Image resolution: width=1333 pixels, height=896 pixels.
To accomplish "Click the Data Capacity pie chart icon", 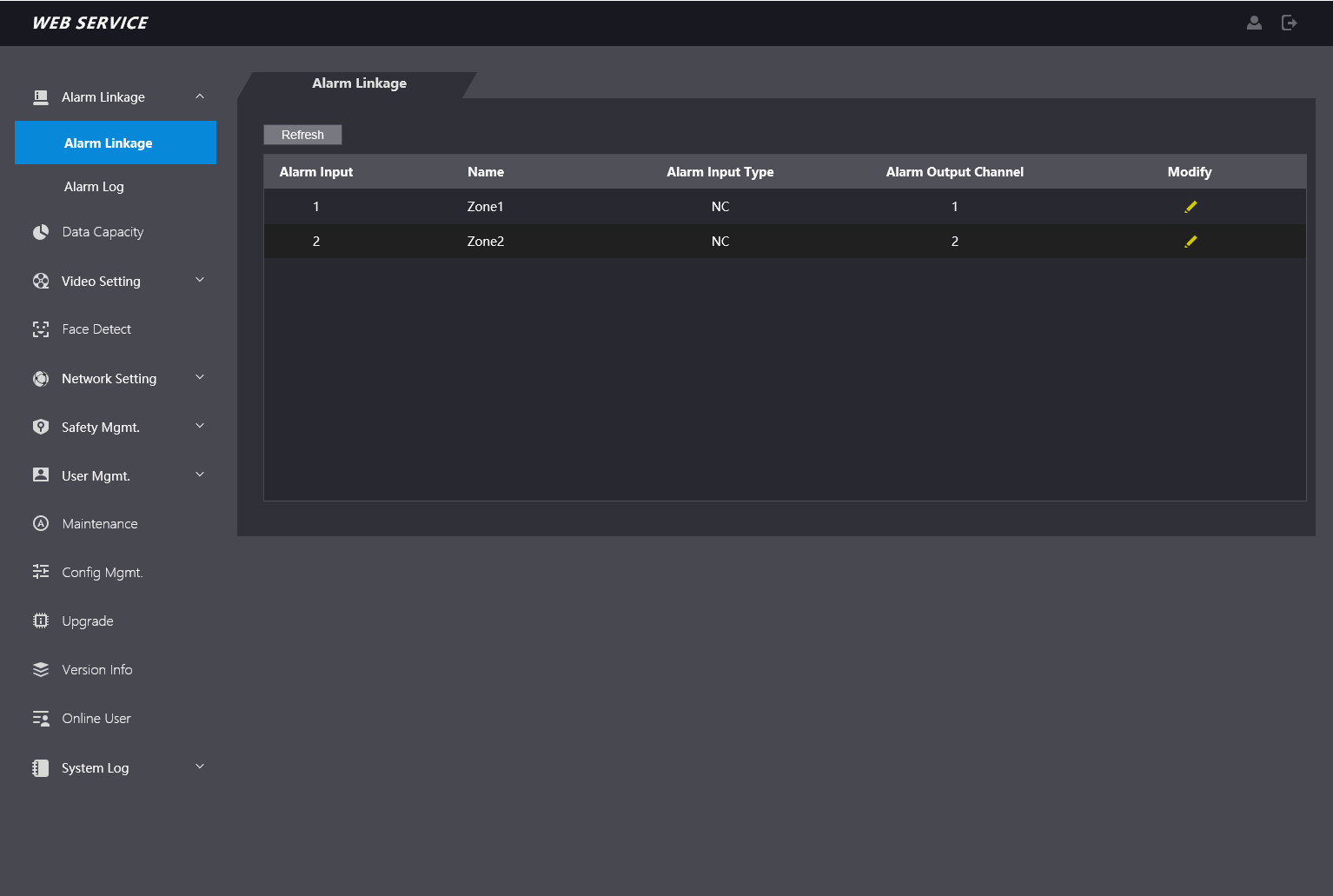I will 41,232.
